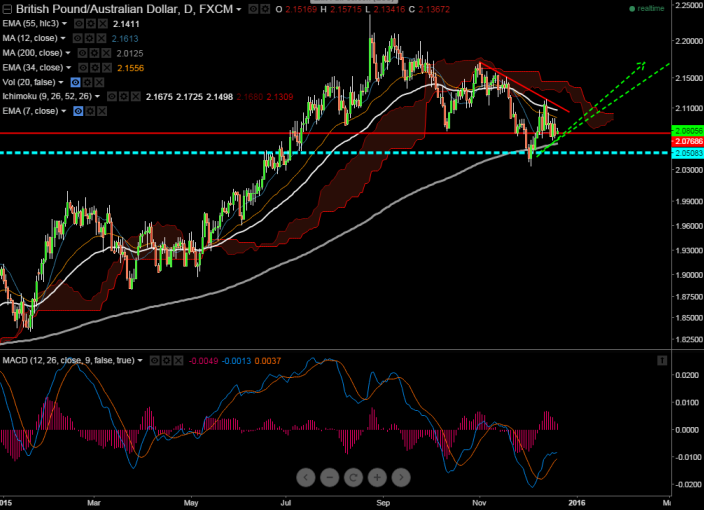
Task: Toggle visibility of the main GBP/AUD series
Action: point(253,9)
